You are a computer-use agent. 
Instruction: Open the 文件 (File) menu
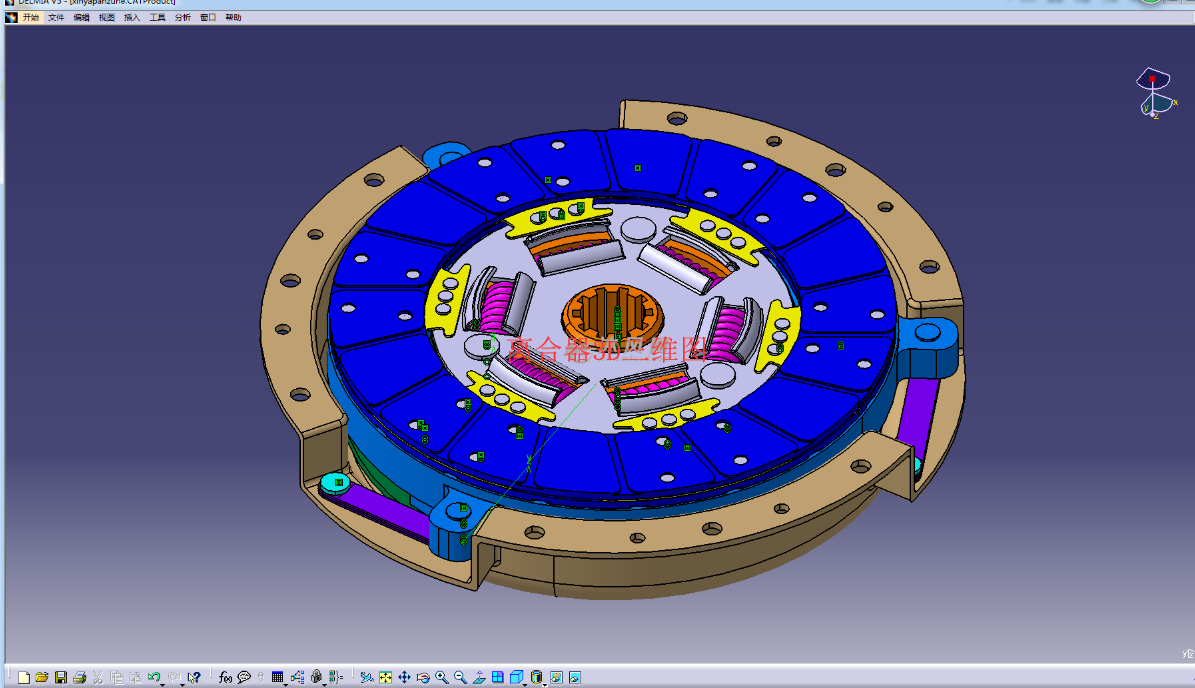(56, 18)
